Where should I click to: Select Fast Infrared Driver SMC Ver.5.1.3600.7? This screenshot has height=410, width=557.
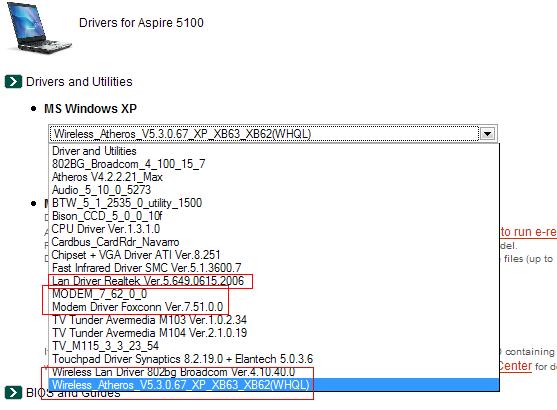tap(274, 268)
